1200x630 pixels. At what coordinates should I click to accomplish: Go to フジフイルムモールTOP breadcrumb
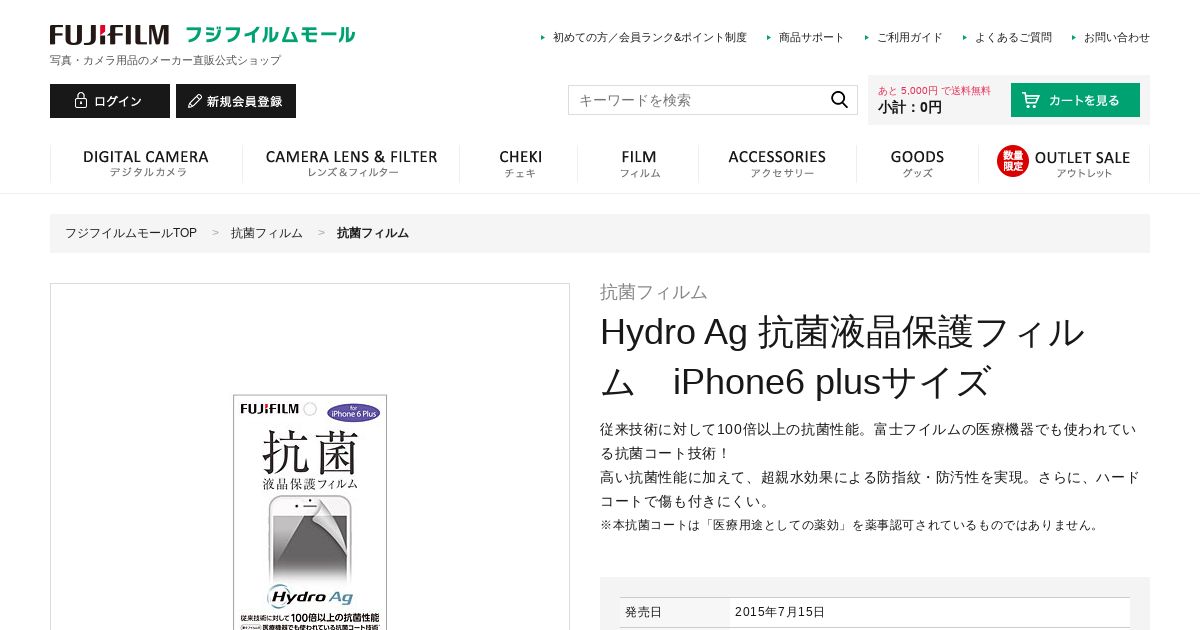pos(131,233)
